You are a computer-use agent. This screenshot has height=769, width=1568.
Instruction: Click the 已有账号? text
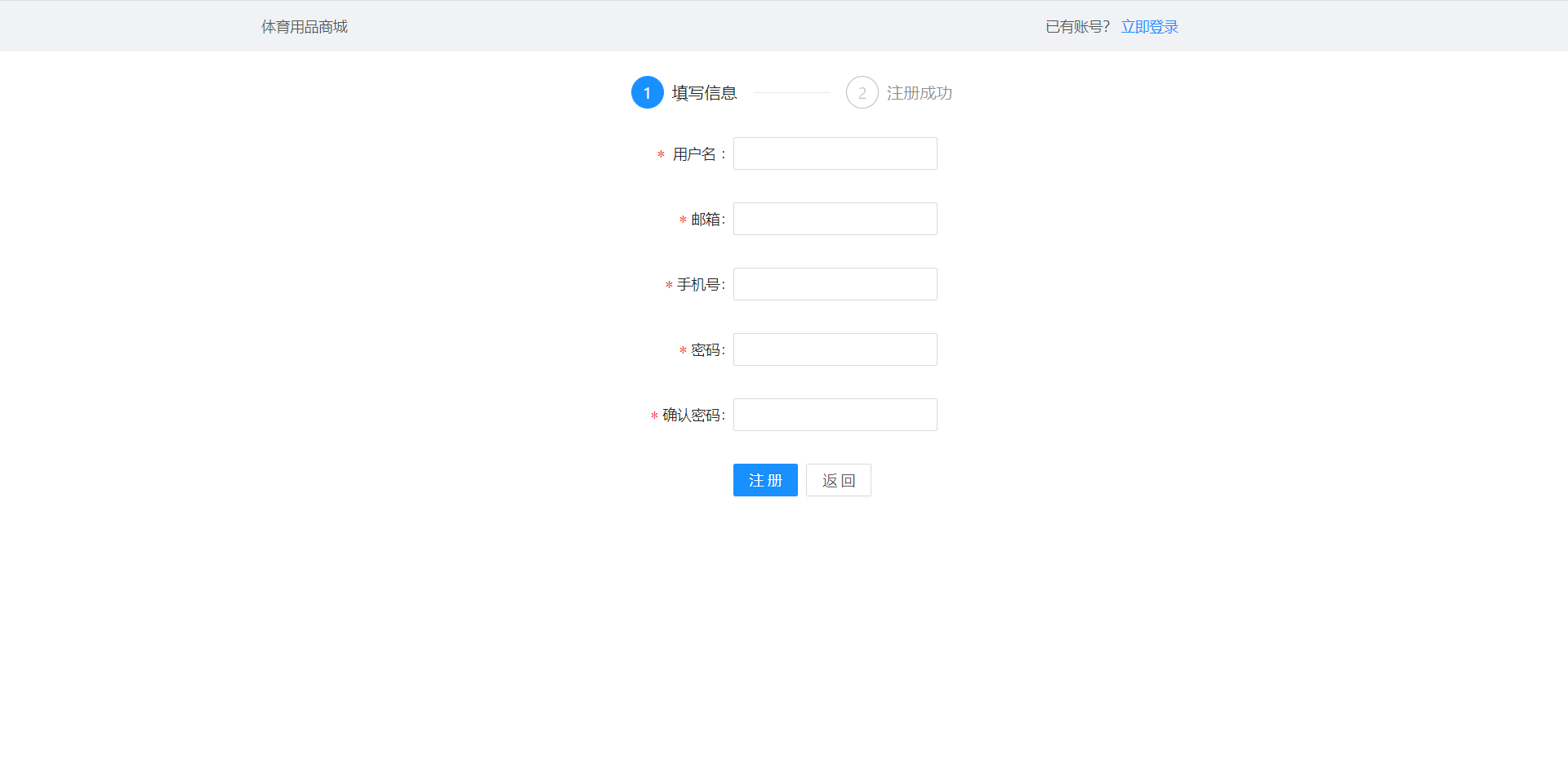coord(1078,27)
